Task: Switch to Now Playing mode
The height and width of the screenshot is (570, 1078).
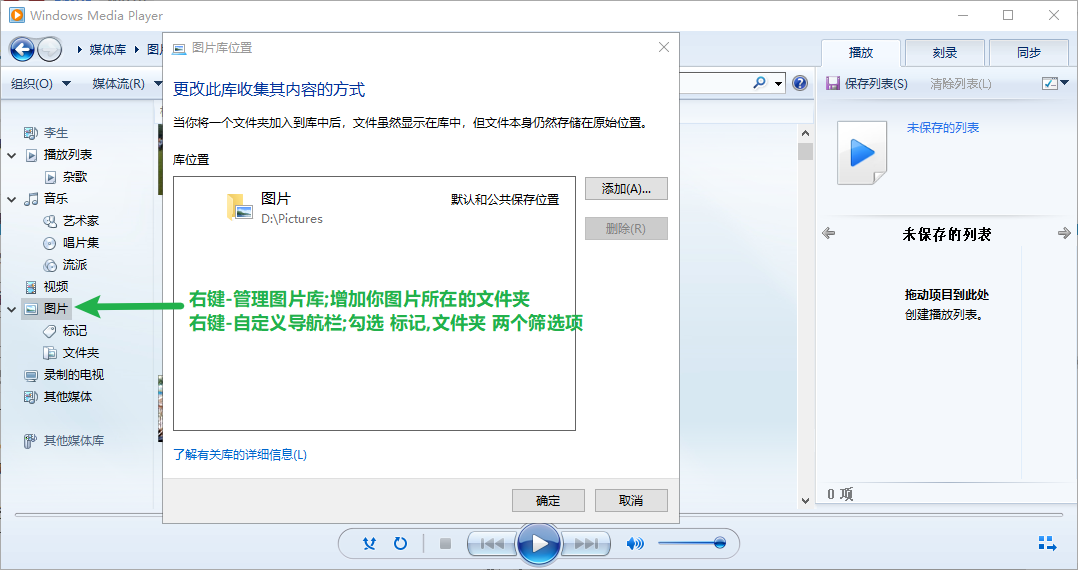Action: point(1047,543)
